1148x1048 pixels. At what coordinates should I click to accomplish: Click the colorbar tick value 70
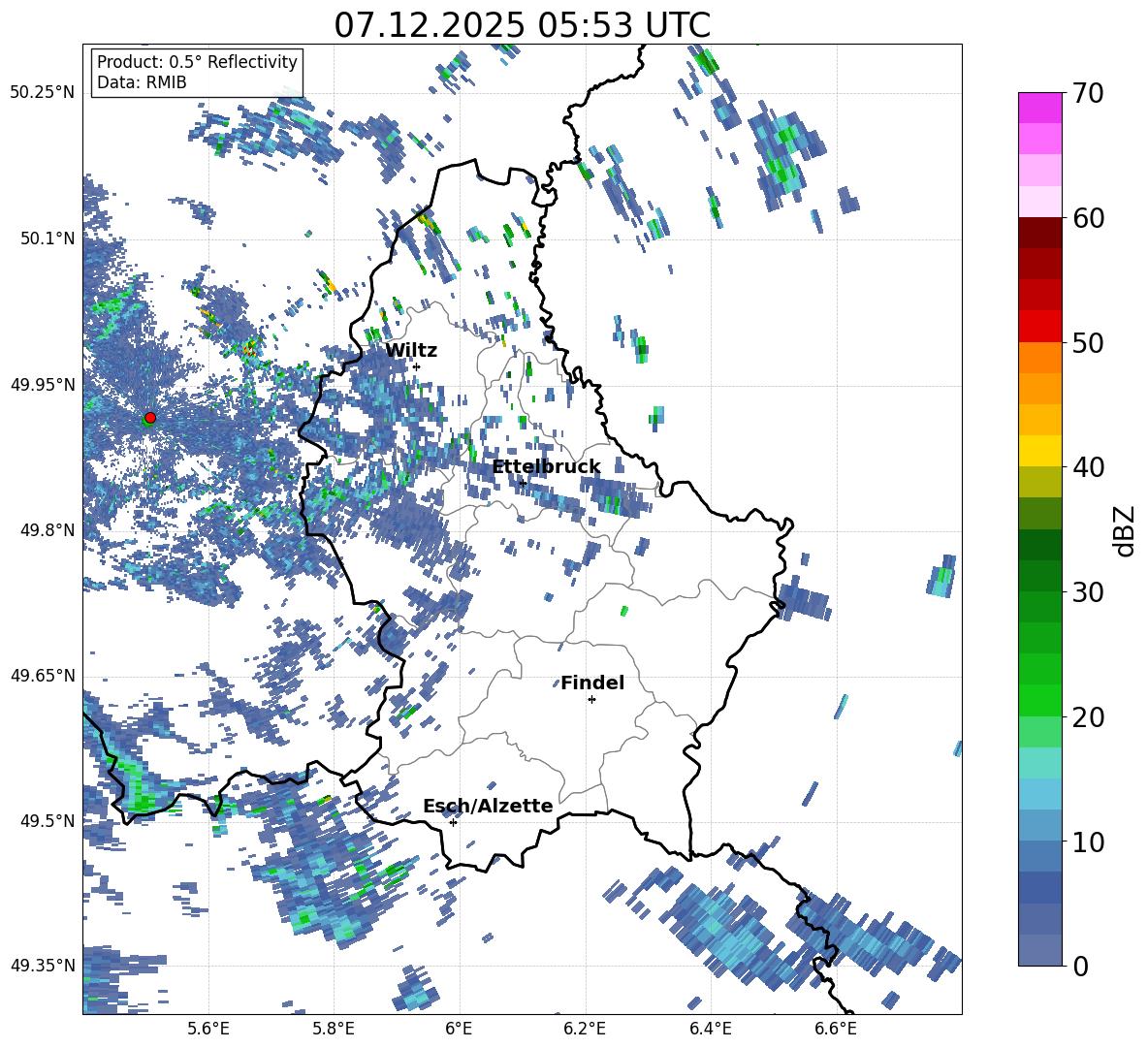[x=1088, y=93]
